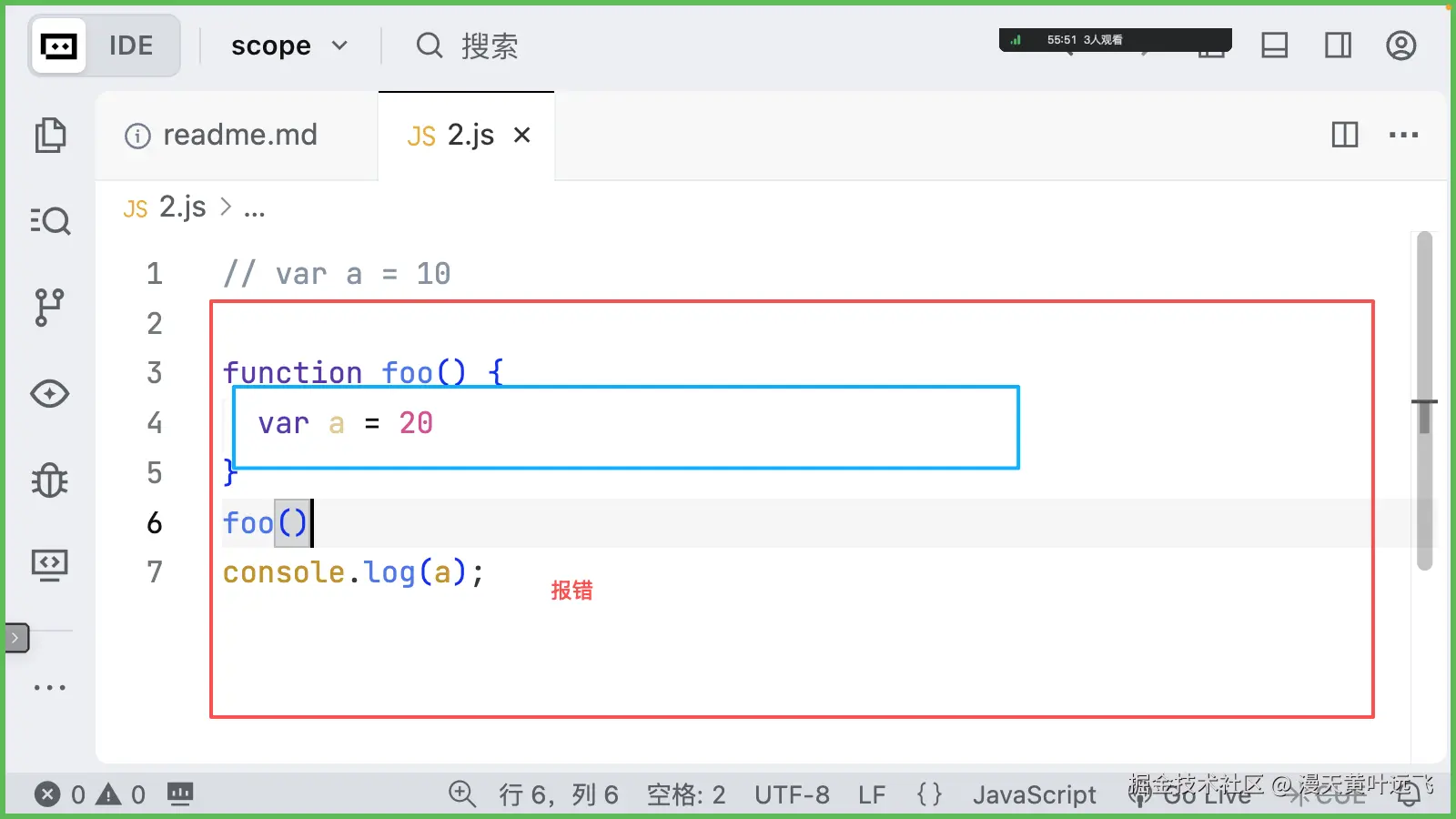Open the Explorer file panel
1456x819 pixels.
(x=50, y=134)
